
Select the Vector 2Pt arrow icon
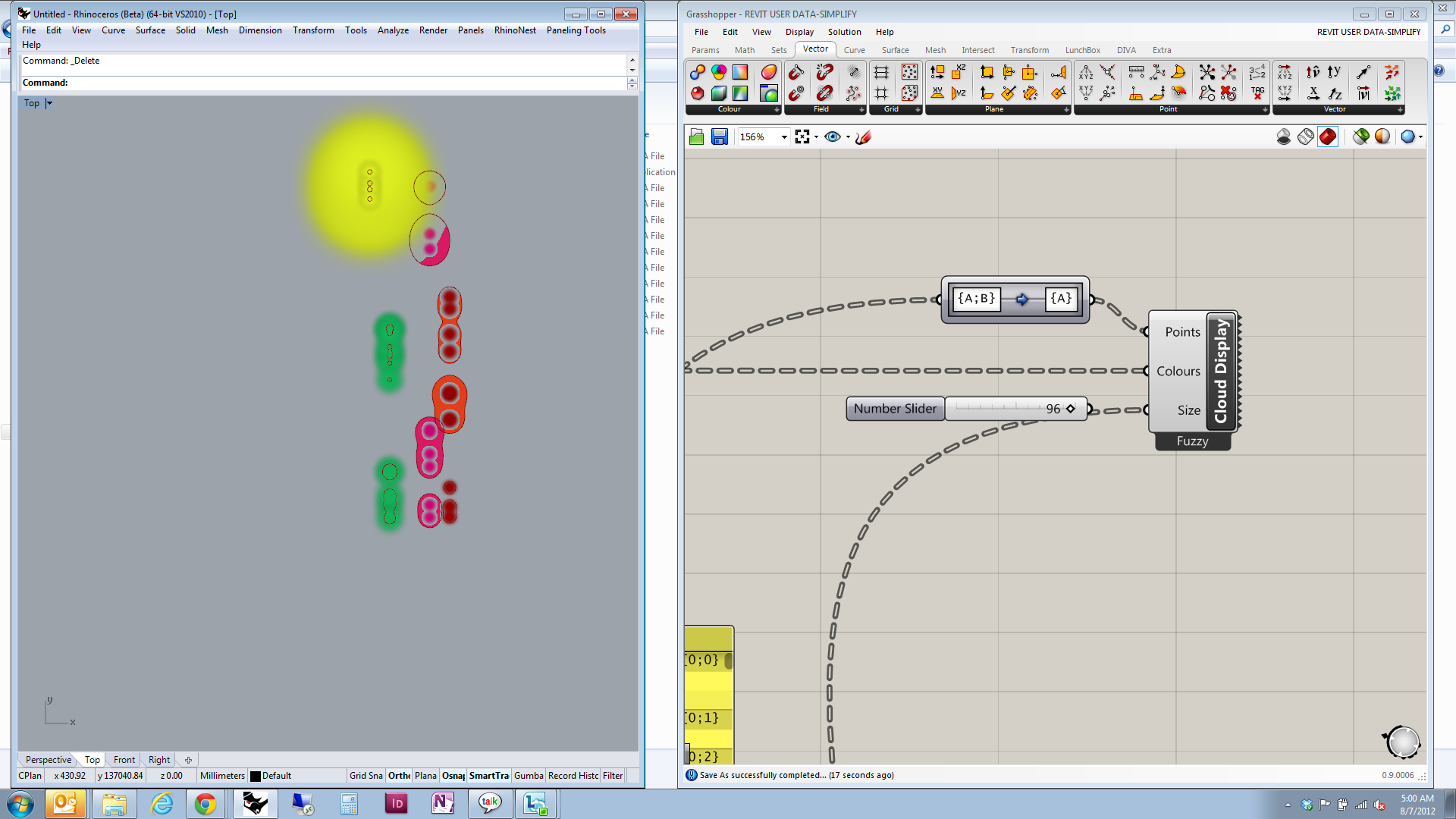tap(1363, 72)
